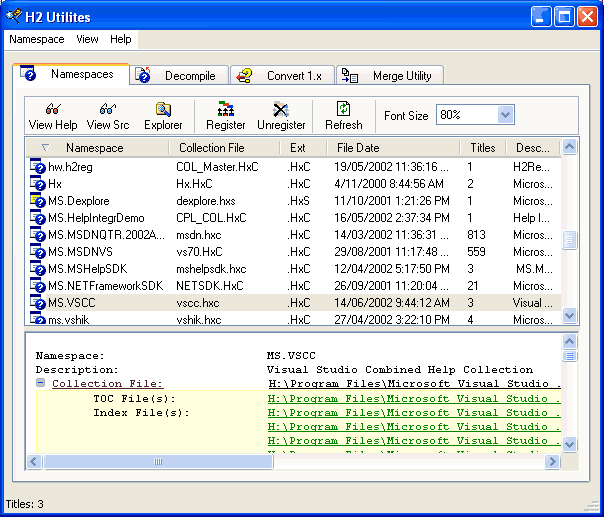Viewport: 604px width, 517px height.
Task: Click the COL_Master.HxC cell
Action: 217,167
